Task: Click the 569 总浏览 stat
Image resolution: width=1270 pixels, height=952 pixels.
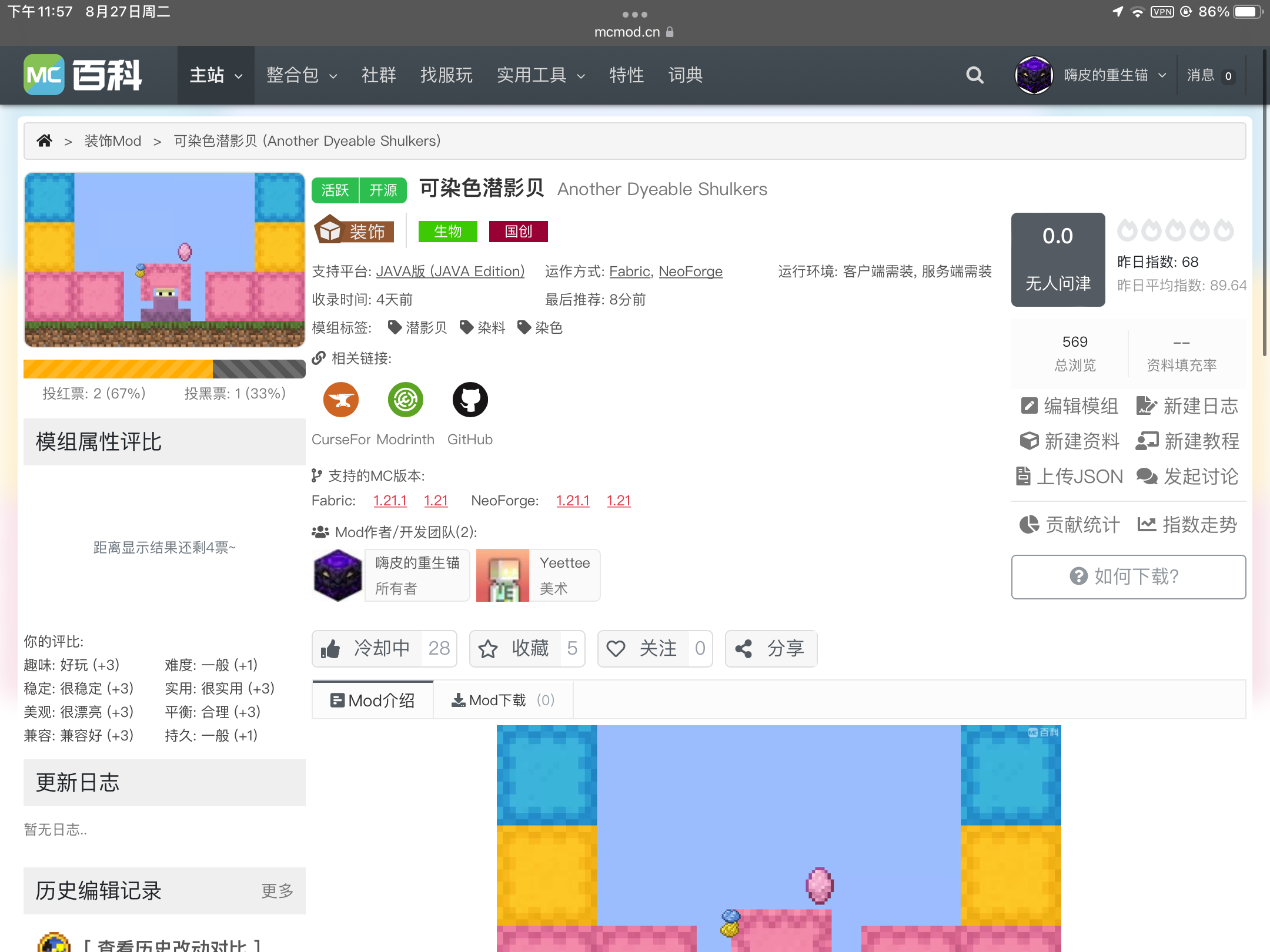Action: (x=1075, y=353)
